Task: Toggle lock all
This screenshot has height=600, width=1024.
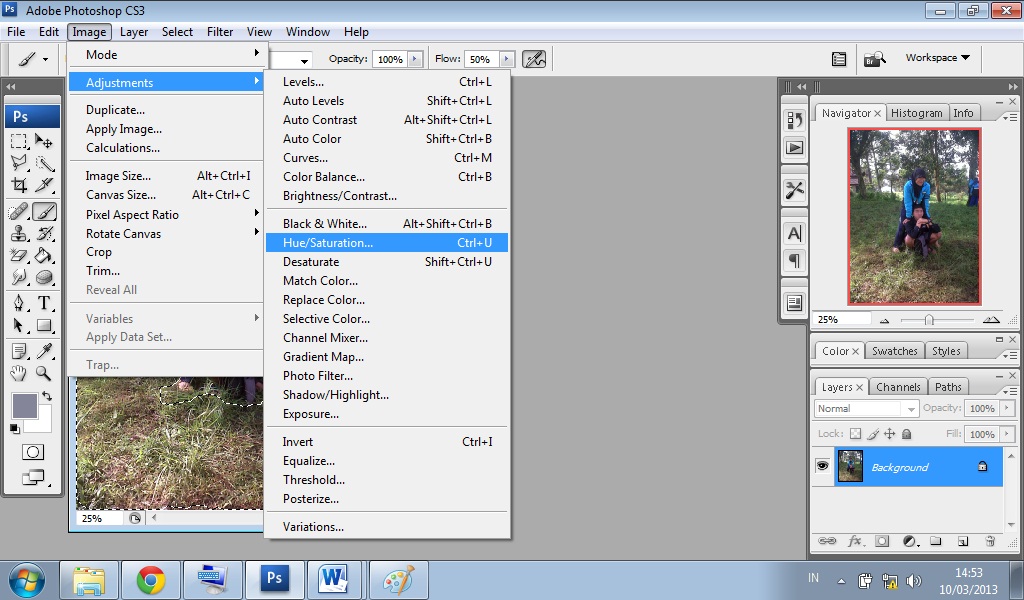Action: [x=906, y=434]
